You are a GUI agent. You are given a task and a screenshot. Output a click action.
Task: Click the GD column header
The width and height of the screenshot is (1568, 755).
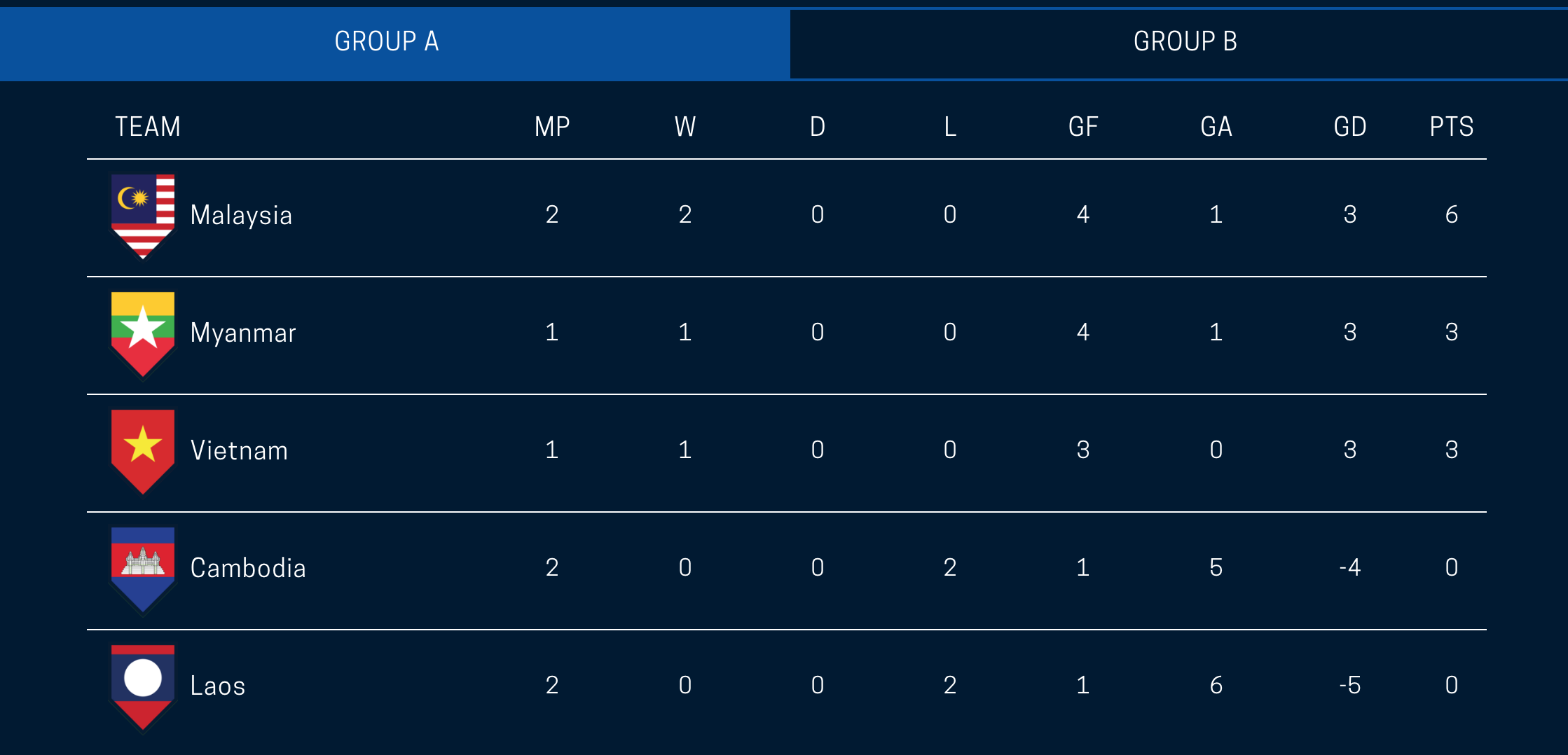[1349, 127]
